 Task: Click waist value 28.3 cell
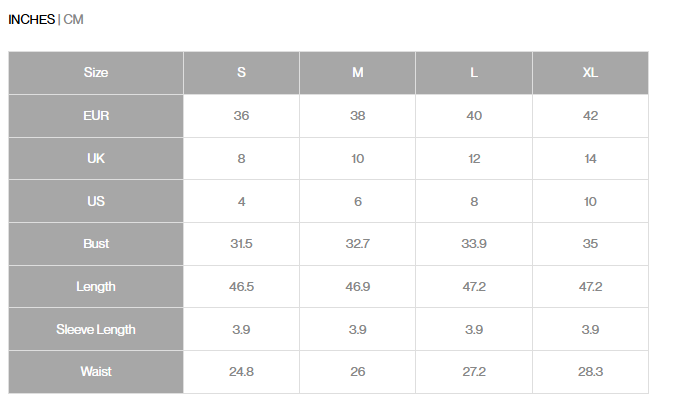pyautogui.click(x=590, y=372)
